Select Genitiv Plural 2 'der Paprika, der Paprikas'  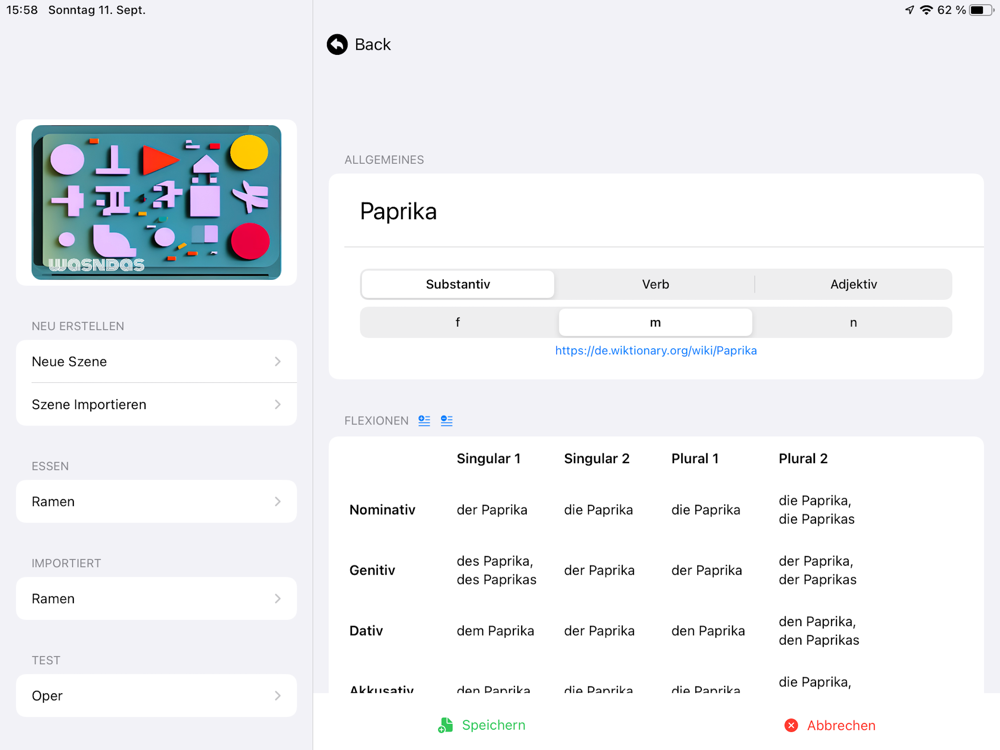818,571
